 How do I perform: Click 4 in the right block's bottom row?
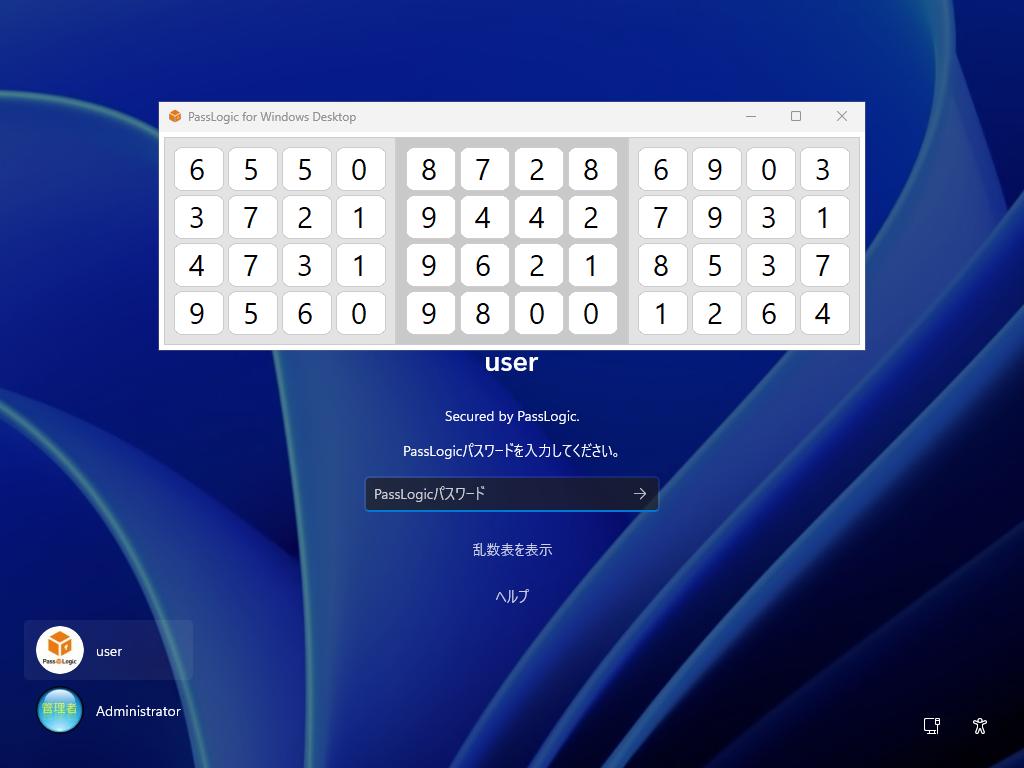[x=825, y=313]
